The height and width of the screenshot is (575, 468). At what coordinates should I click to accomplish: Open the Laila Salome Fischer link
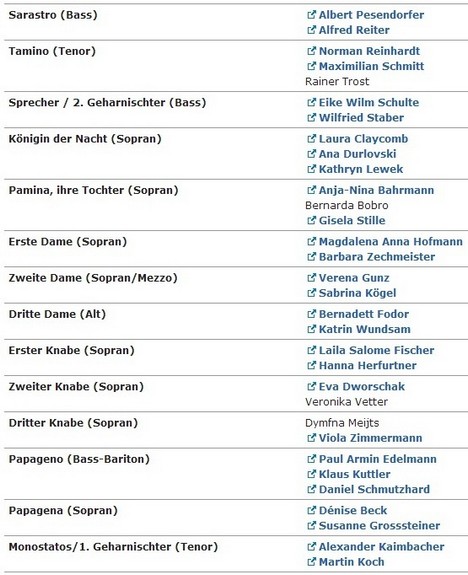pyautogui.click(x=376, y=350)
